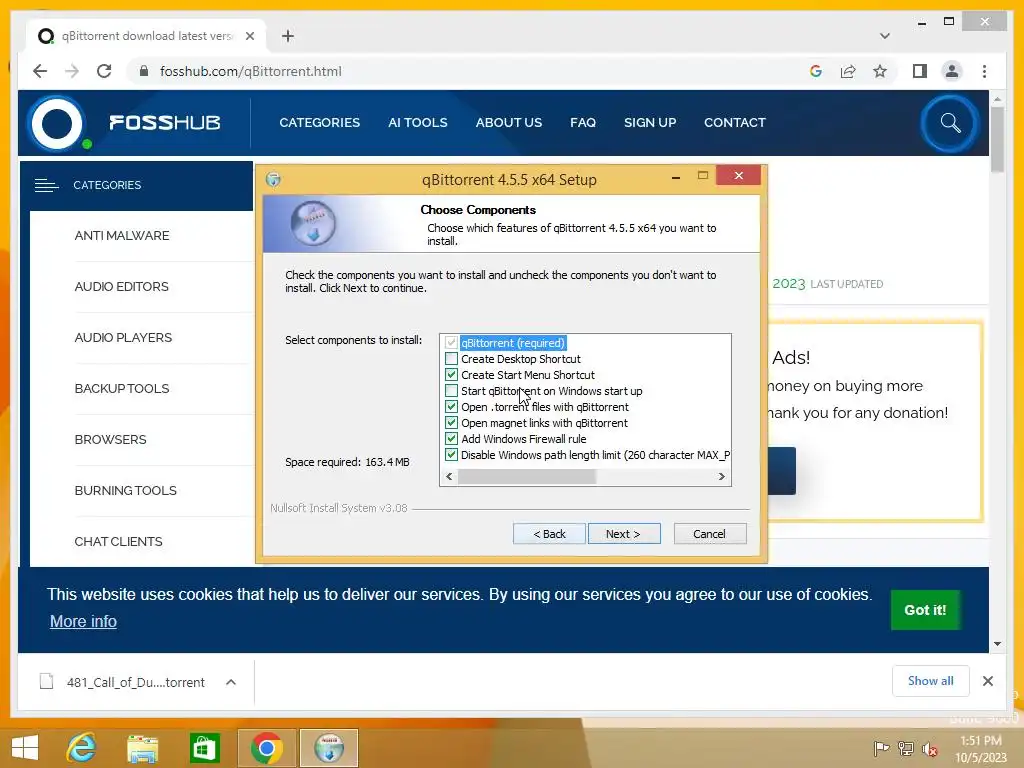Open Chrome three-dot menu
This screenshot has height=768, width=1024.
(x=984, y=71)
